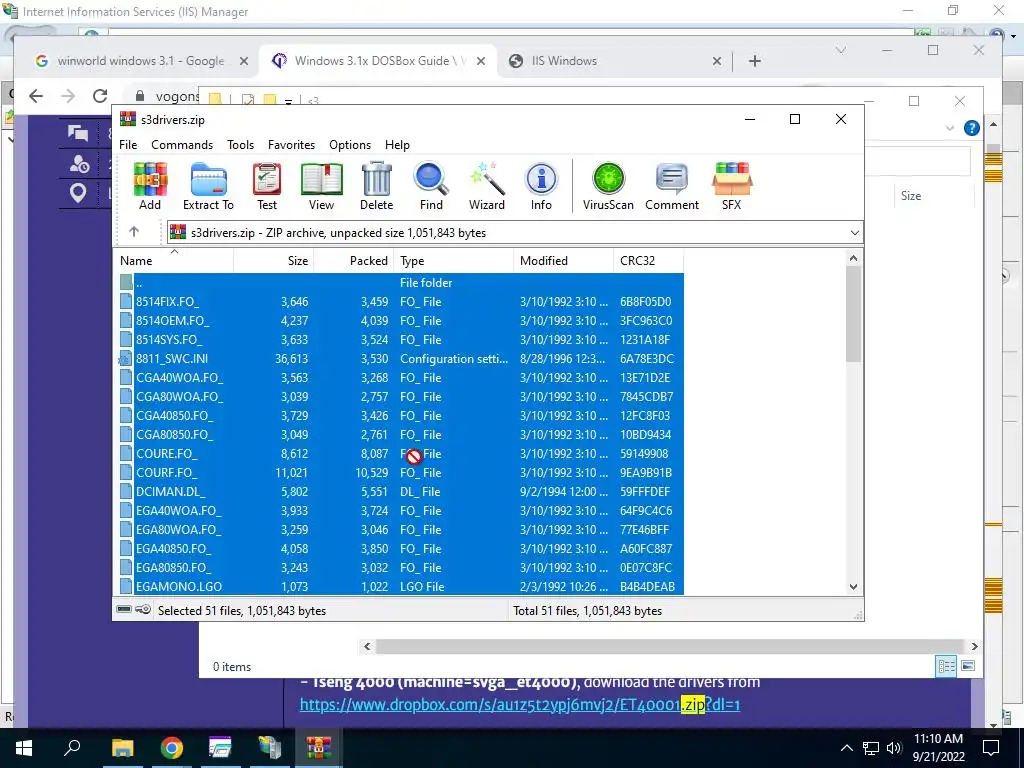Sort file list by Packed column
Screen dimensions: 1024x768
(354, 261)
